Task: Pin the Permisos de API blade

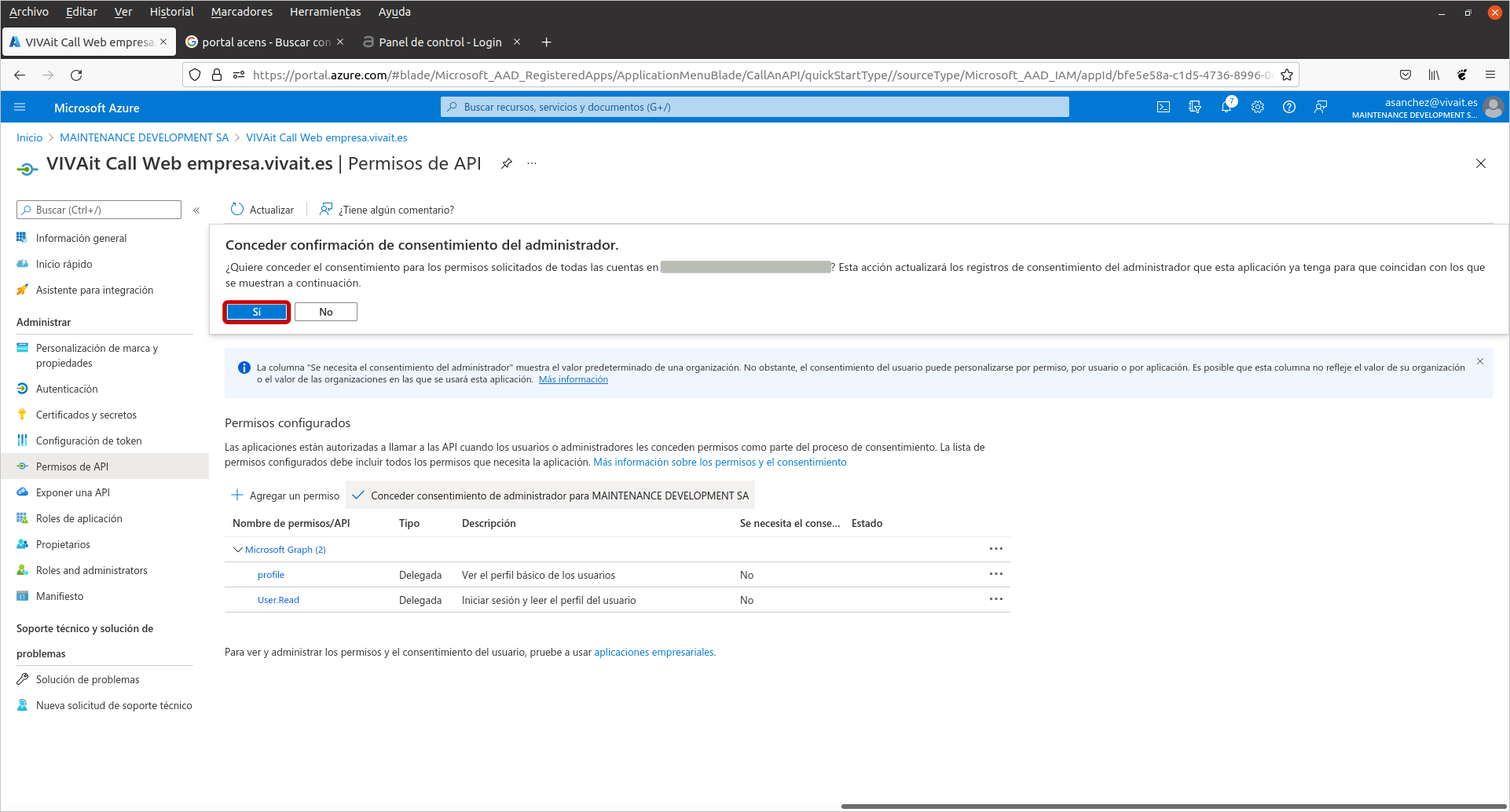Action: click(507, 163)
